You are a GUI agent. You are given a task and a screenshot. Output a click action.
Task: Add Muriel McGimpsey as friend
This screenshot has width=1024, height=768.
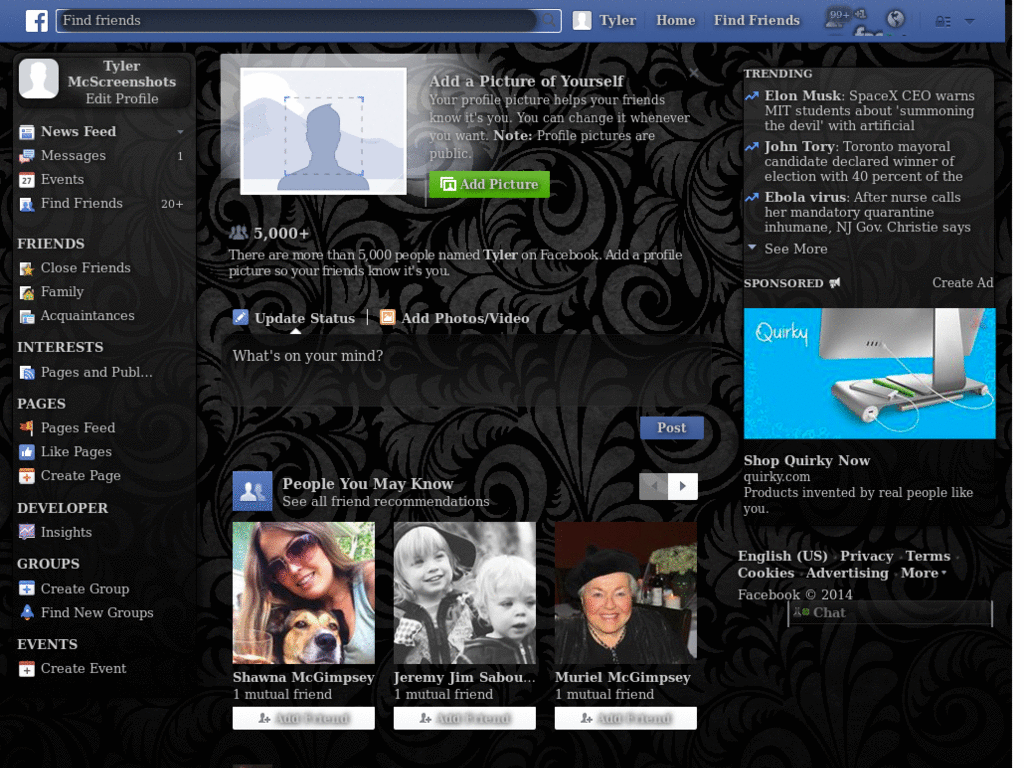[626, 718]
